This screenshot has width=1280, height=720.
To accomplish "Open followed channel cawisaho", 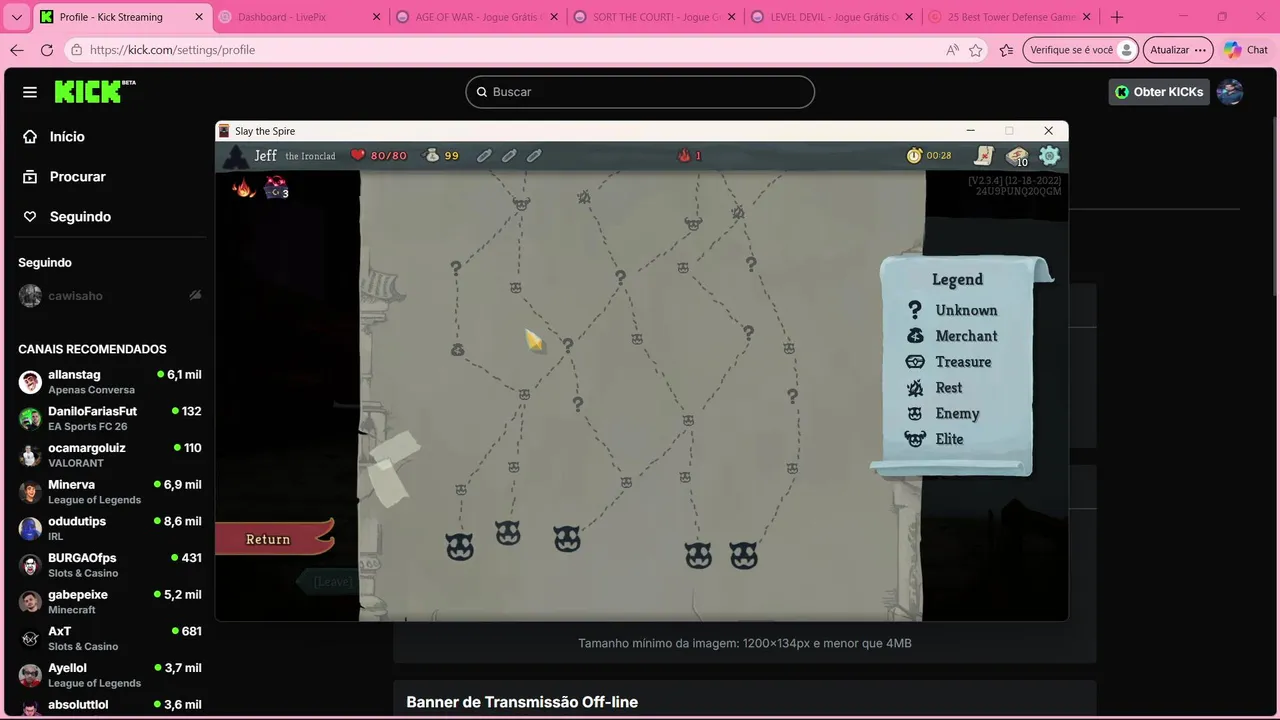I will point(110,296).
